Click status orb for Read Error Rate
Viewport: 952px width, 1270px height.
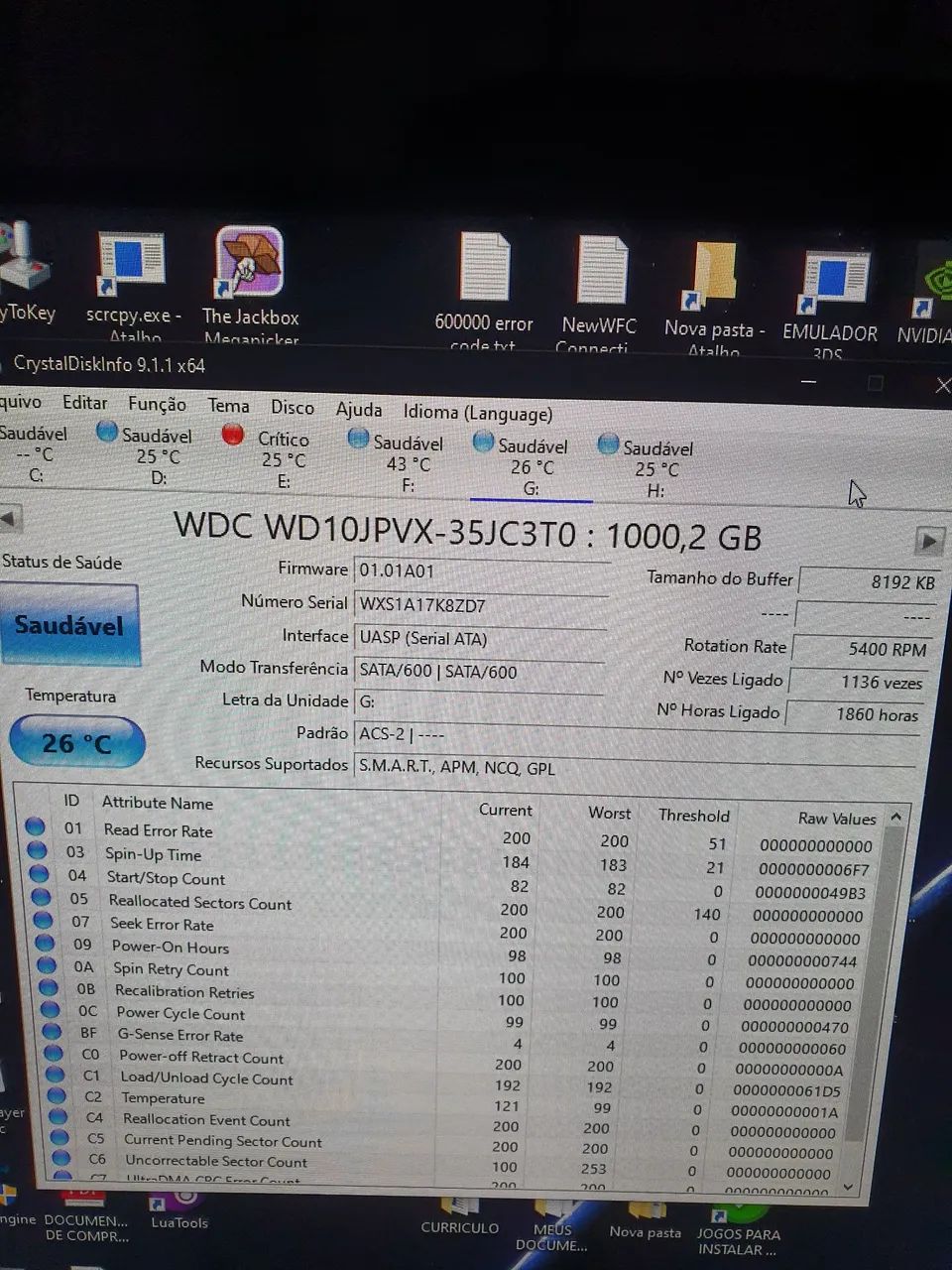[x=35, y=825]
